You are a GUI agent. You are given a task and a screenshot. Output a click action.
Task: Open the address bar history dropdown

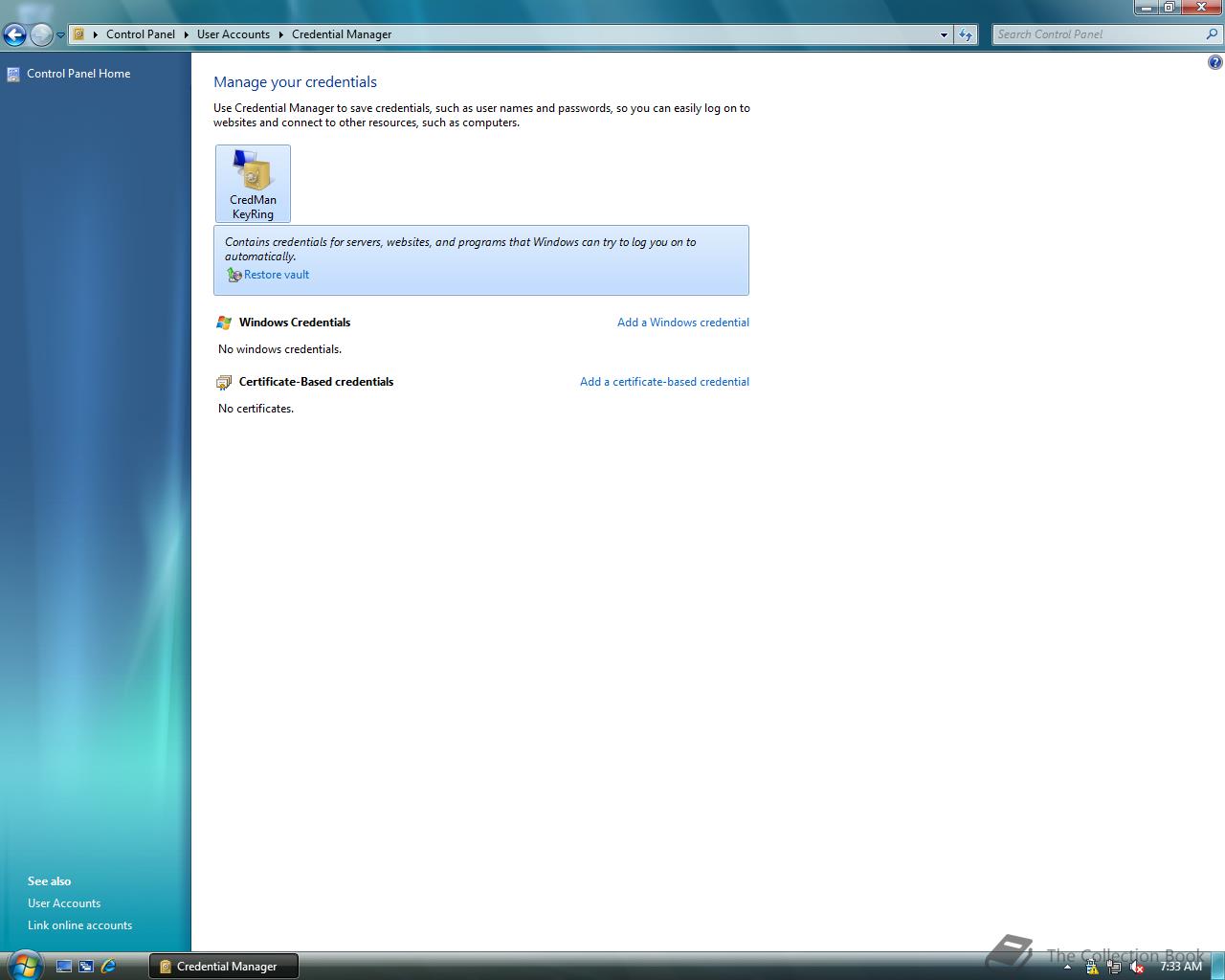click(x=944, y=34)
